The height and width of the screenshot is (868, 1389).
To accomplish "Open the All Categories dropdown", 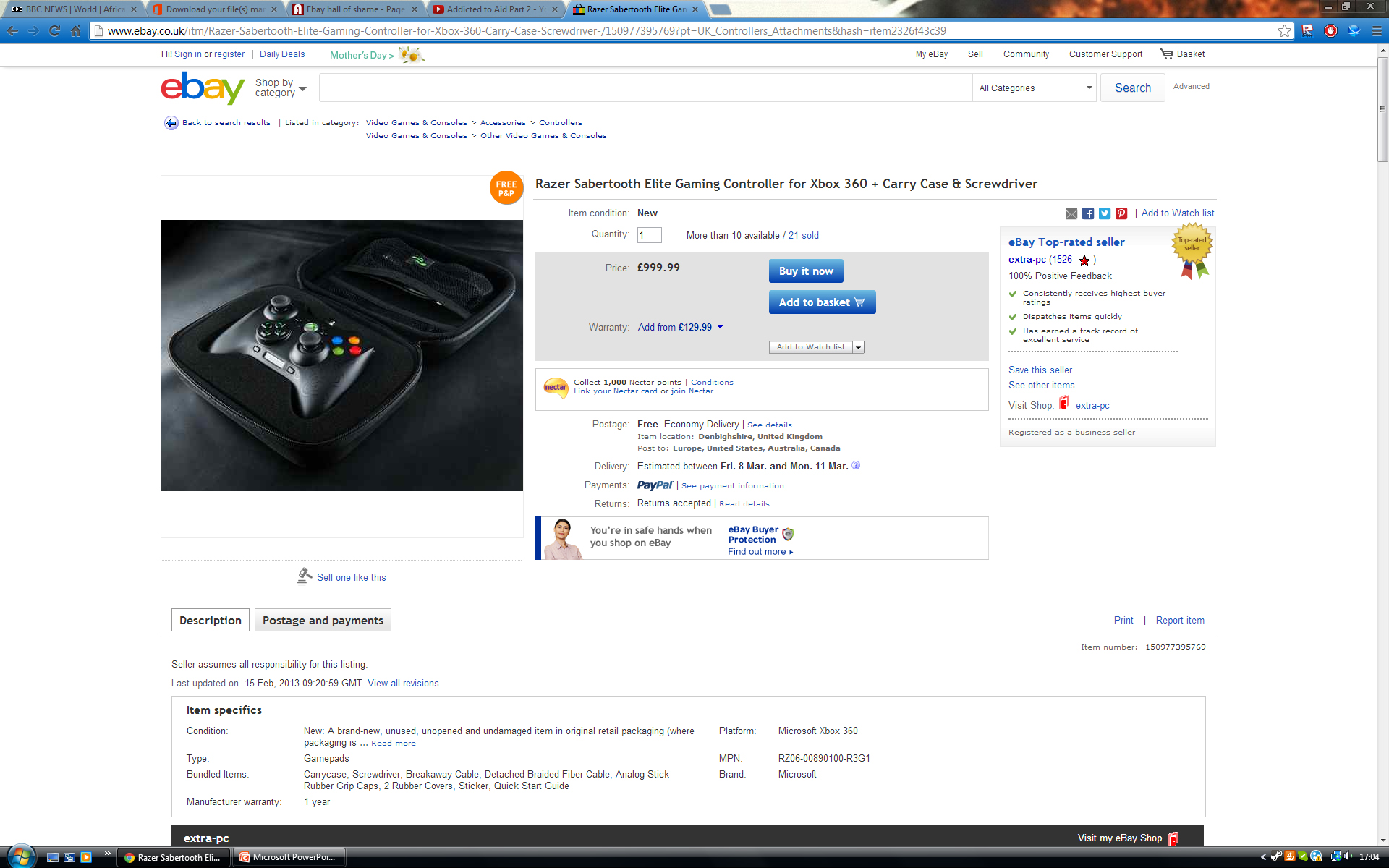I will [1035, 88].
